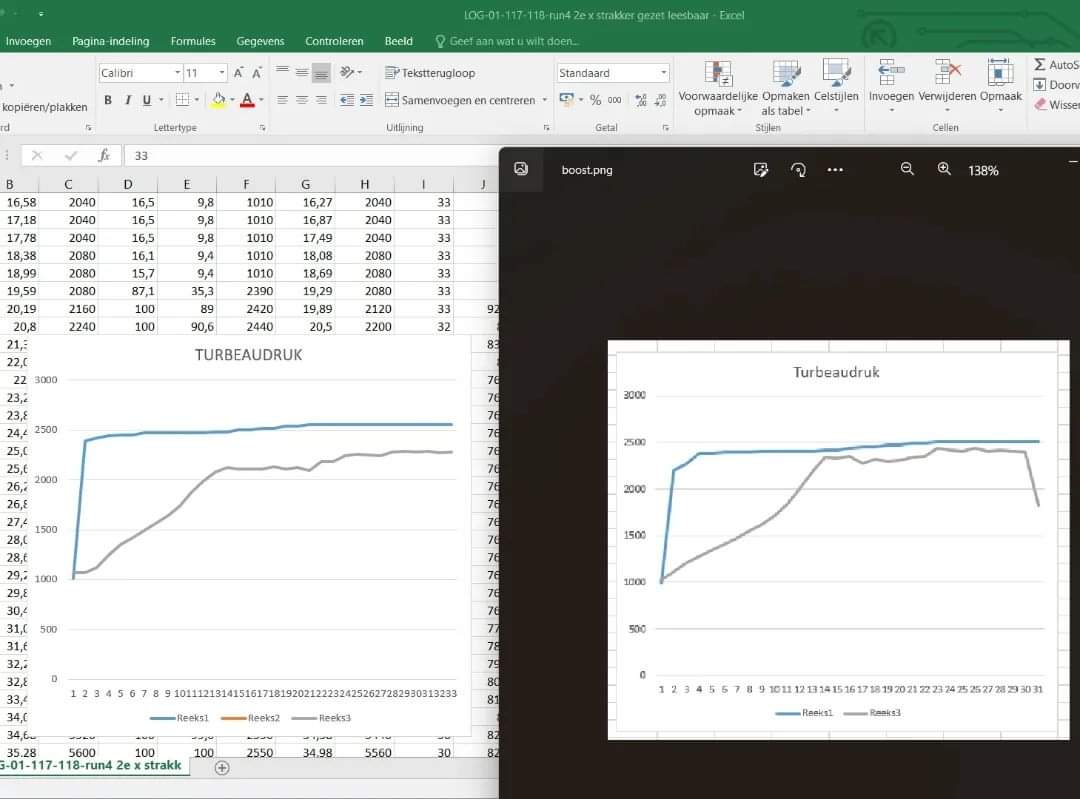
Task: Click the formula bar showing 33
Action: pos(311,156)
